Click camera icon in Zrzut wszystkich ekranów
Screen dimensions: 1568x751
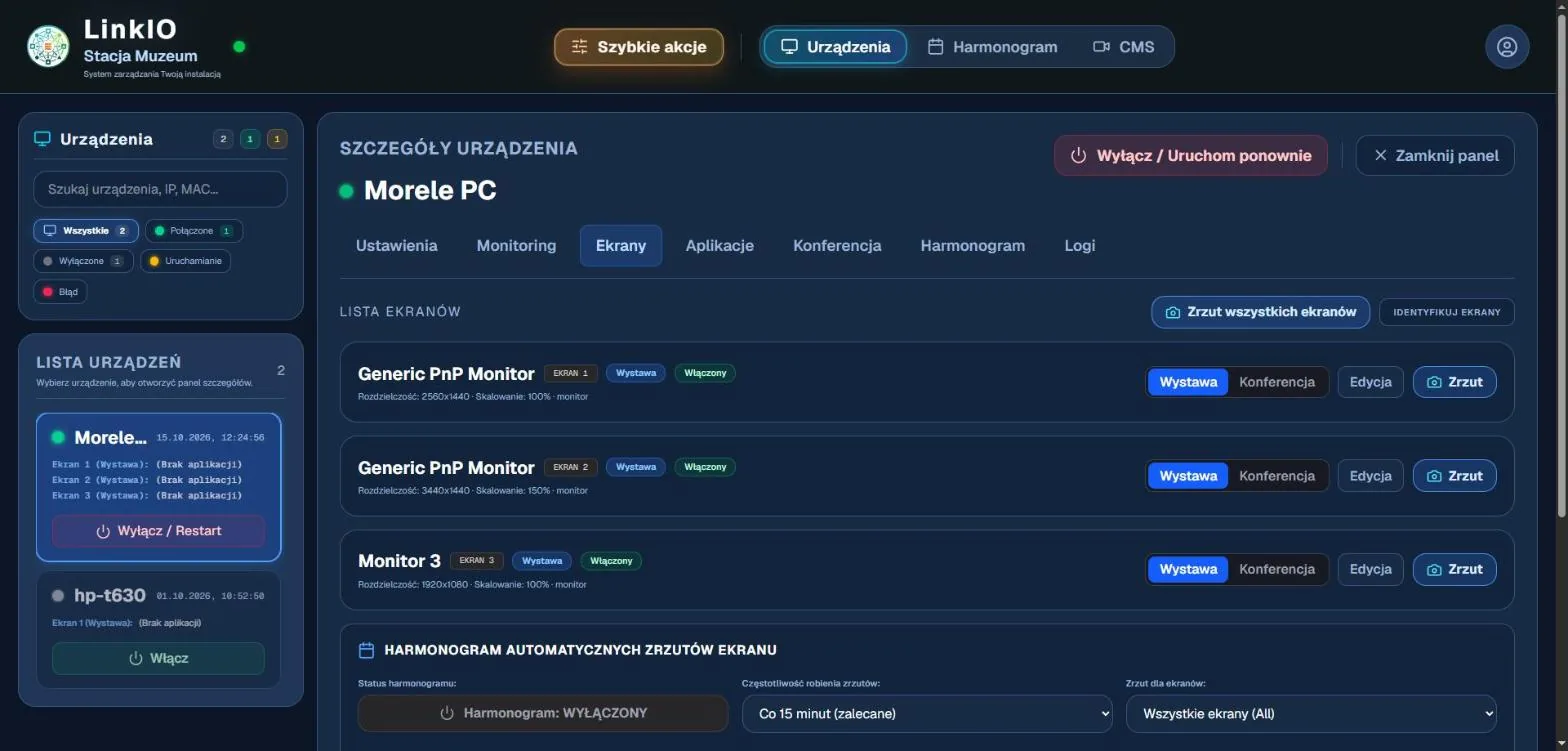point(1173,312)
